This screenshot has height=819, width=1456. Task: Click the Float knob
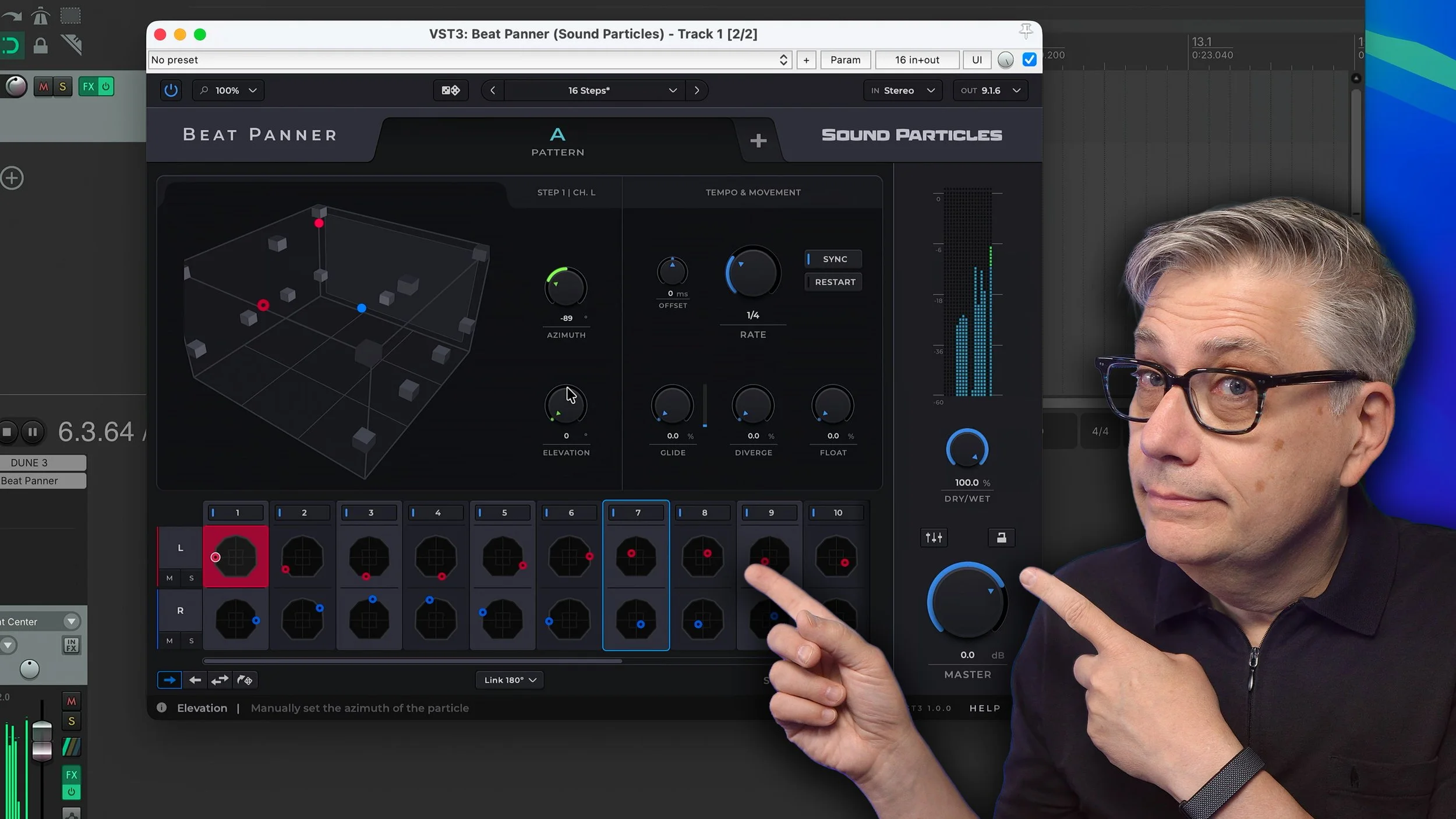tap(833, 405)
